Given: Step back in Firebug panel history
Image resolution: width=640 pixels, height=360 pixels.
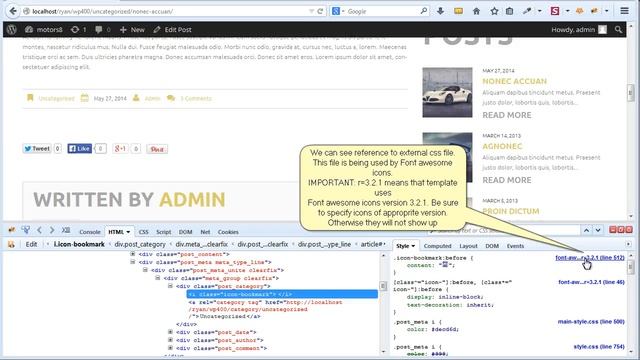Looking at the screenshot, I should point(40,230).
